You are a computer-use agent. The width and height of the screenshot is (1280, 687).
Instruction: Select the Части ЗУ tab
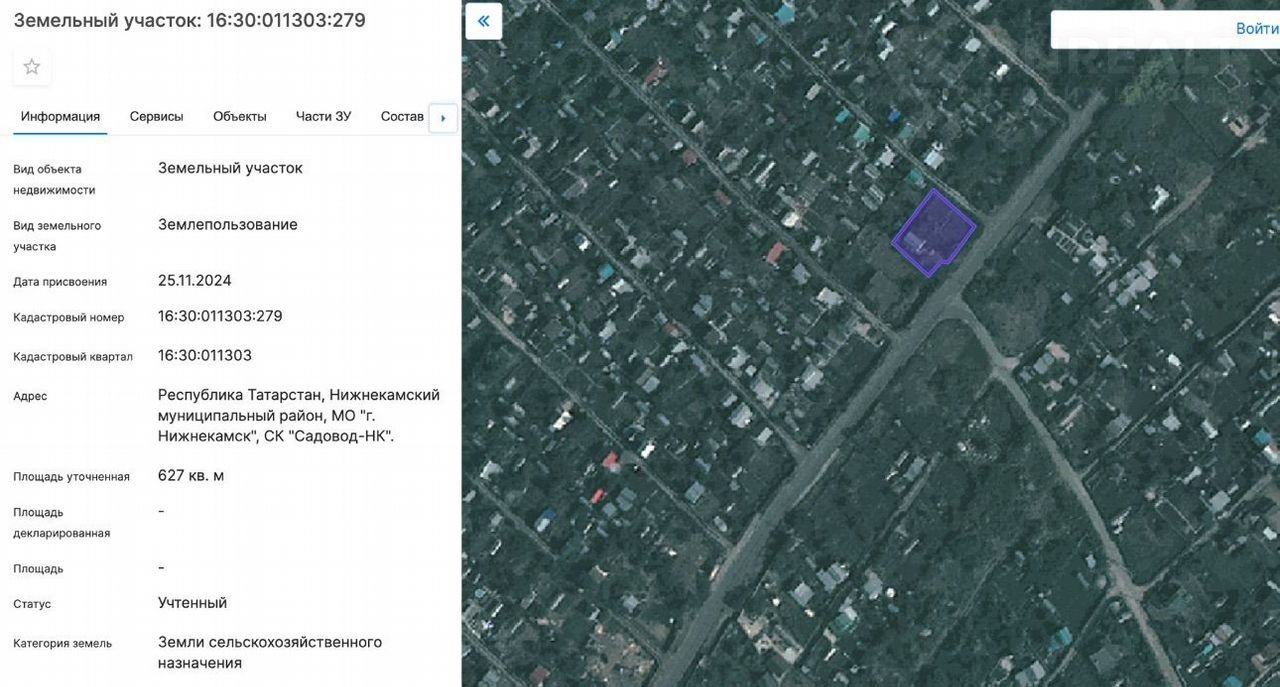[x=323, y=116]
